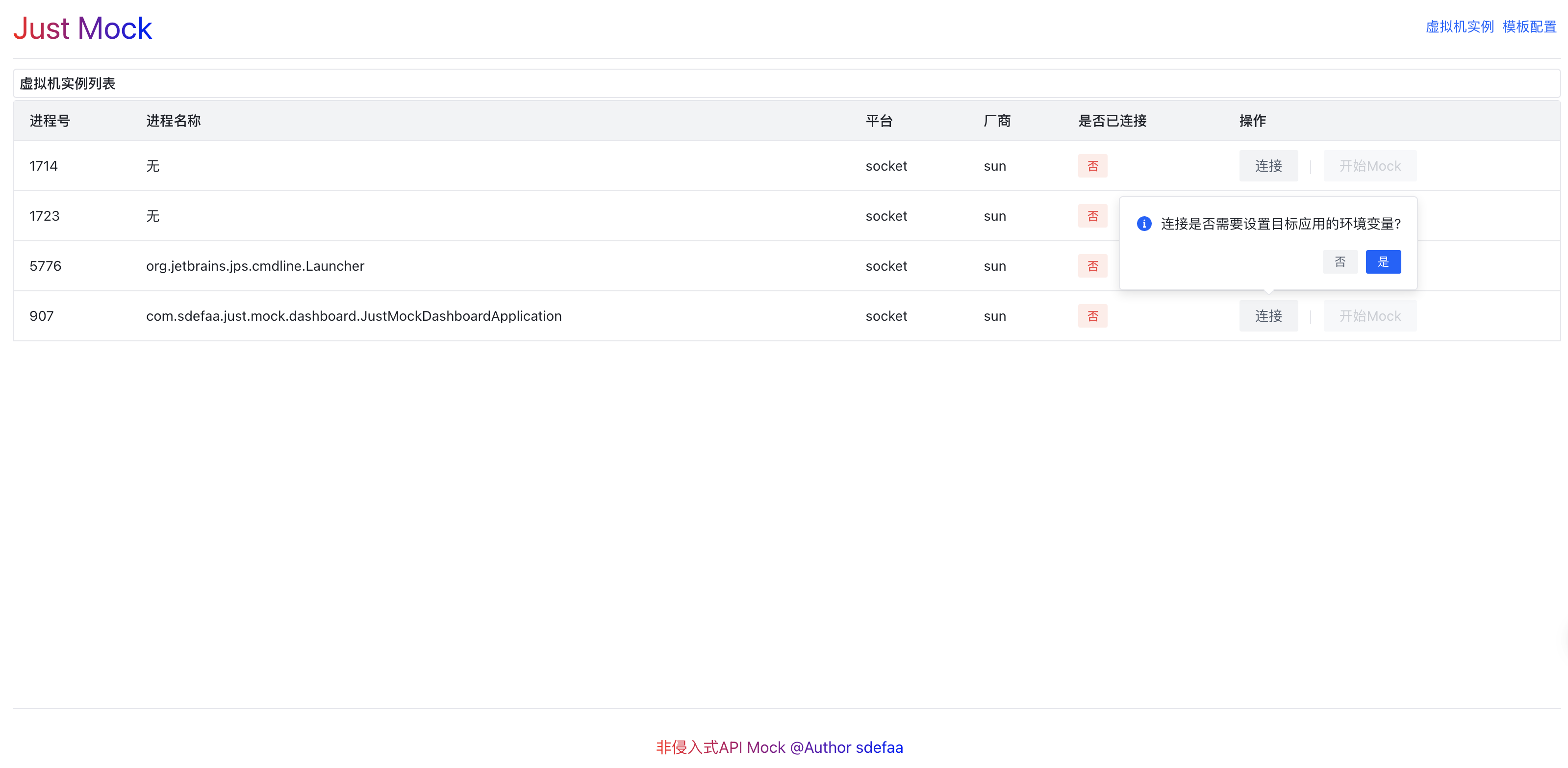Click the 否 status tag for process 1714
Image resolution: width=1568 pixels, height=768 pixels.
[x=1092, y=166]
